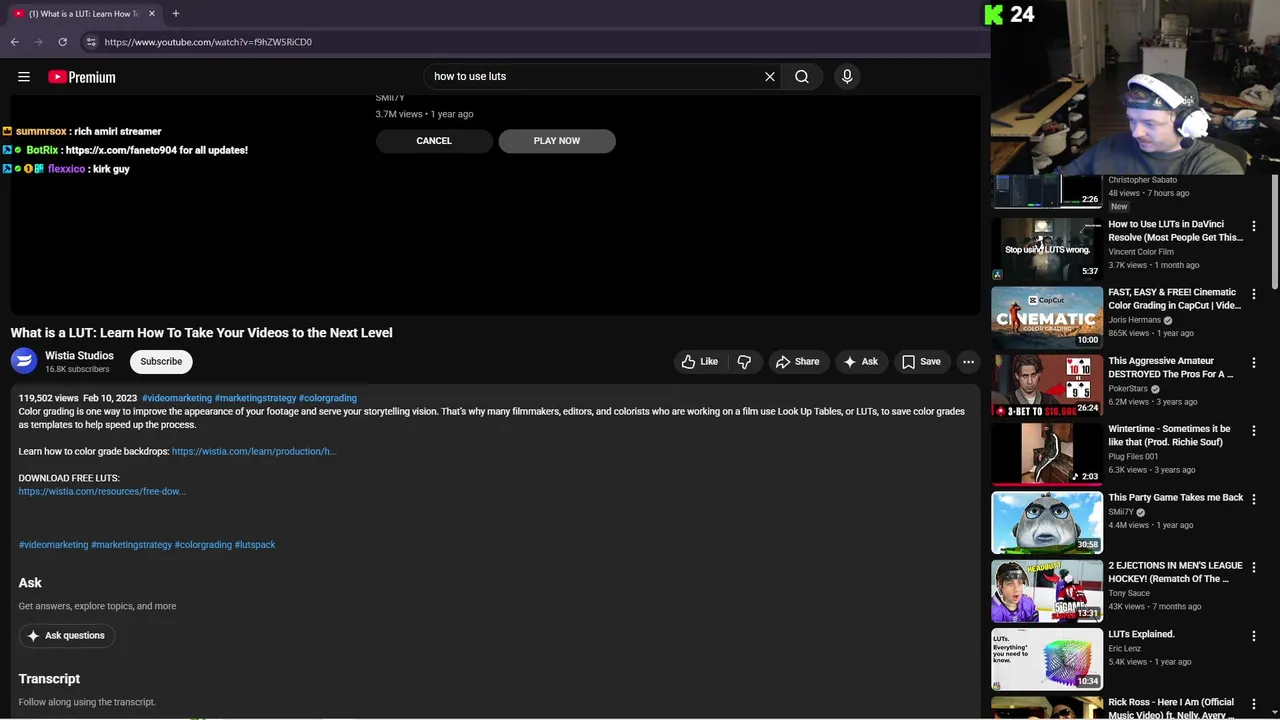The image size is (1280, 720).
Task: Open options for 'This Aggressive Amateur' video
Action: pyautogui.click(x=1253, y=363)
